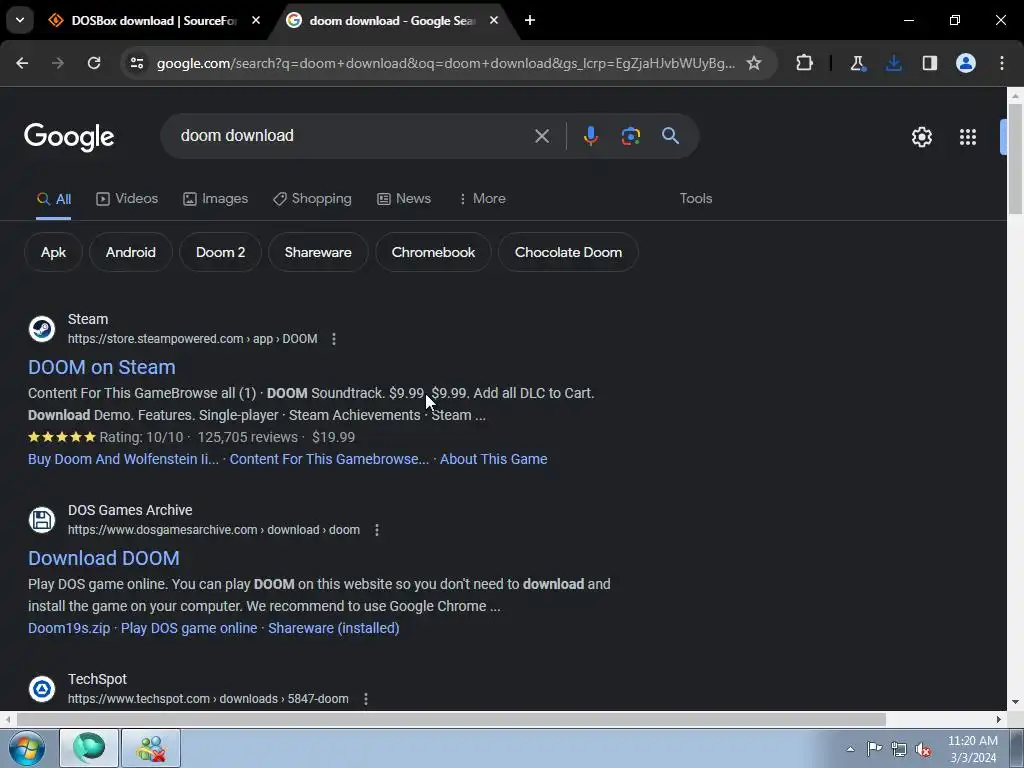Filter results with the Chocolate Doom chip

568,252
